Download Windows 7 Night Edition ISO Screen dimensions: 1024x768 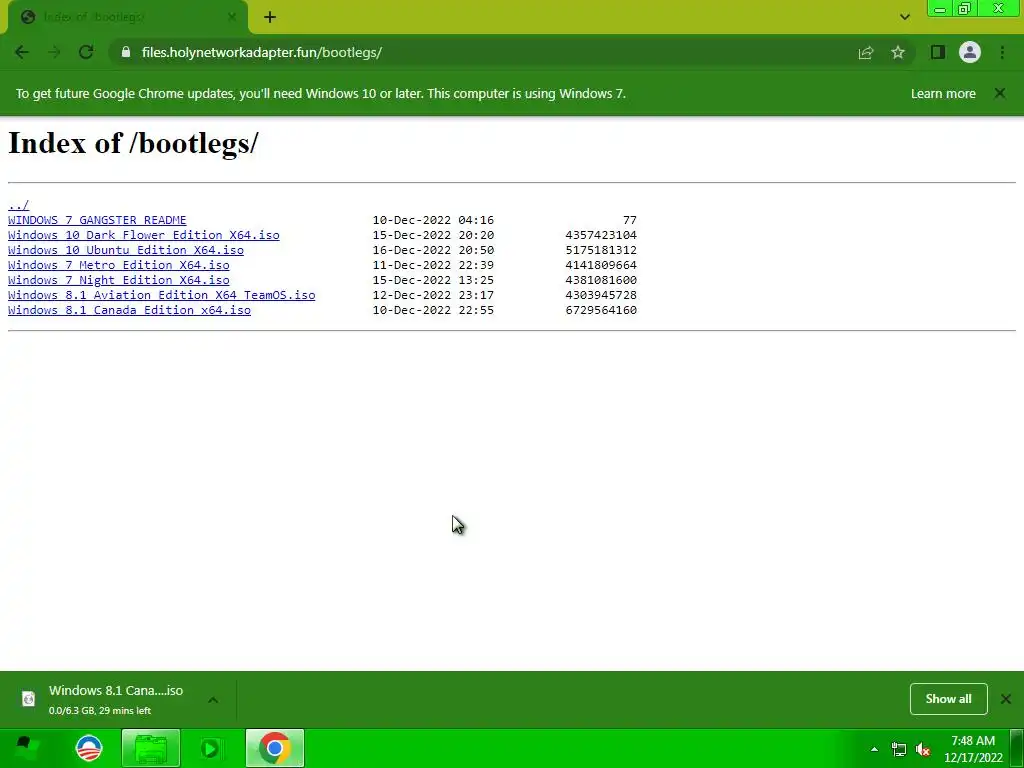pyautogui.click(x=119, y=280)
